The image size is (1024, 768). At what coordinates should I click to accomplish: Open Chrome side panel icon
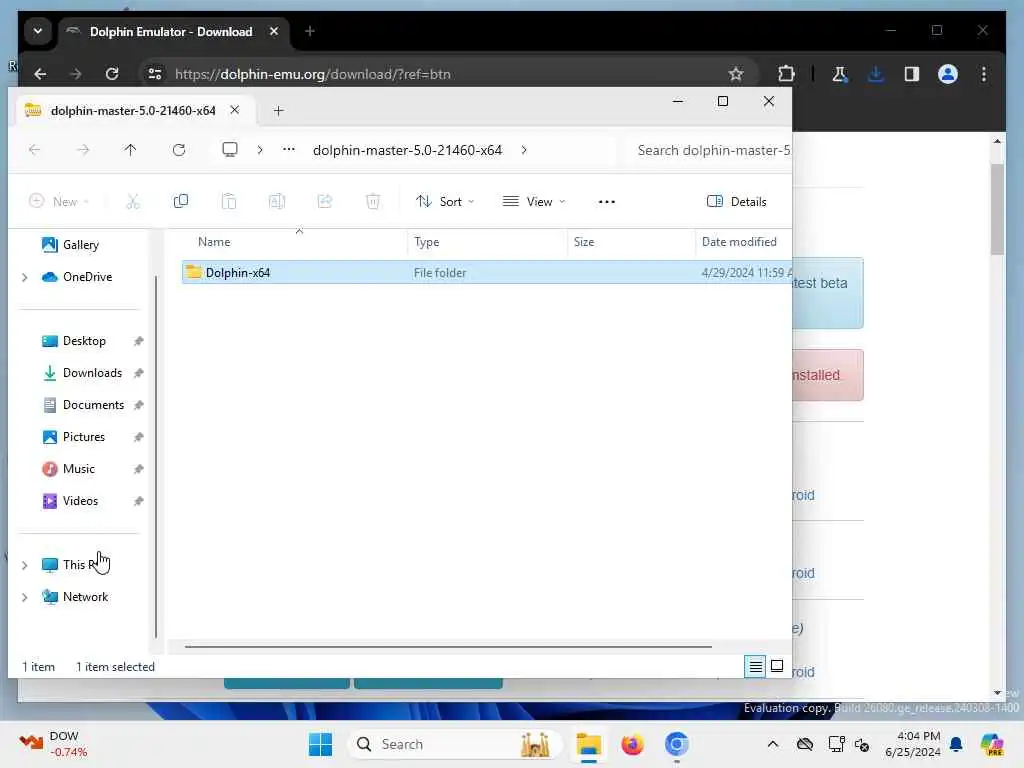[912, 74]
